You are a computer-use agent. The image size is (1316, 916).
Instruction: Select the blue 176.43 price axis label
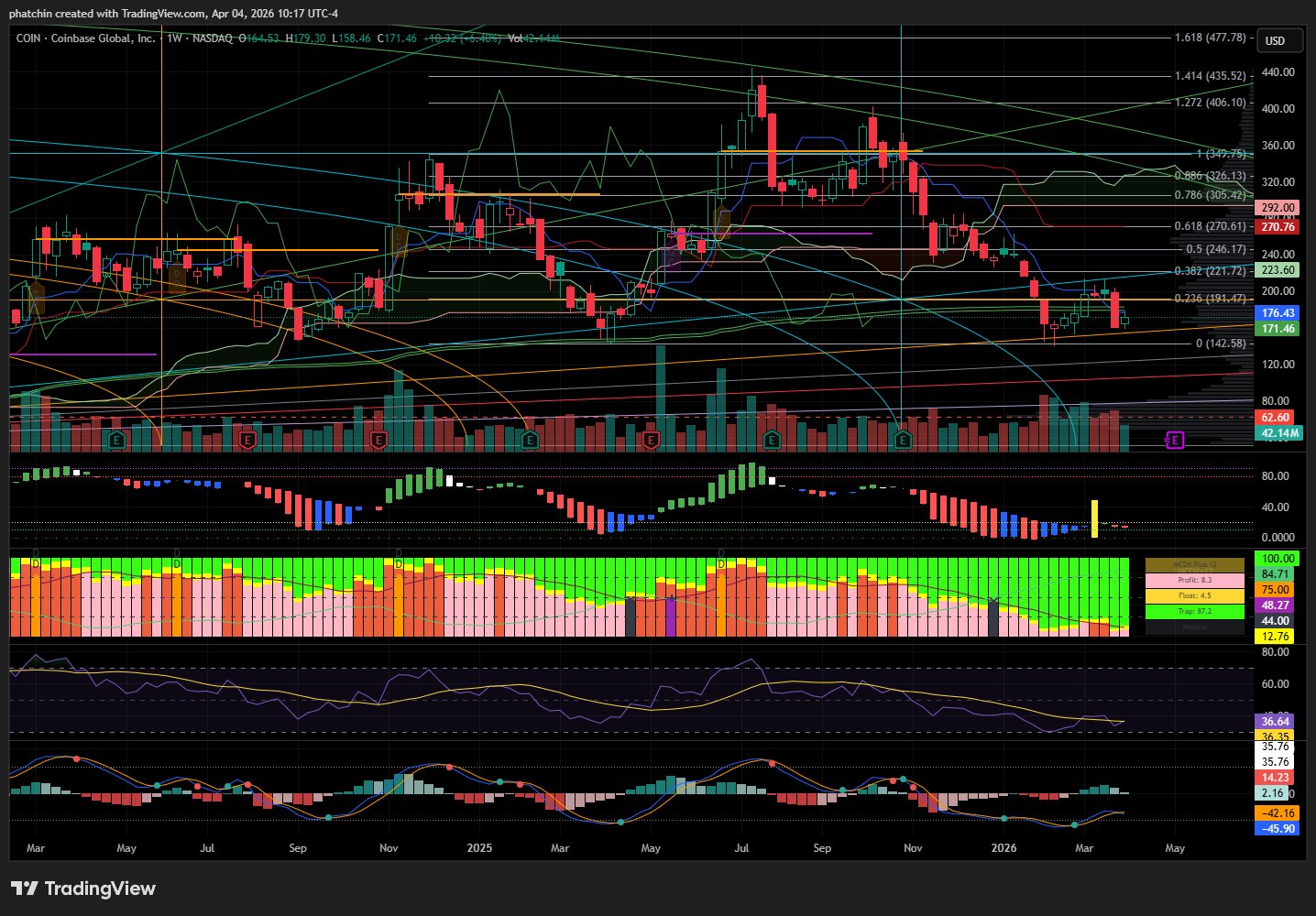click(1278, 313)
